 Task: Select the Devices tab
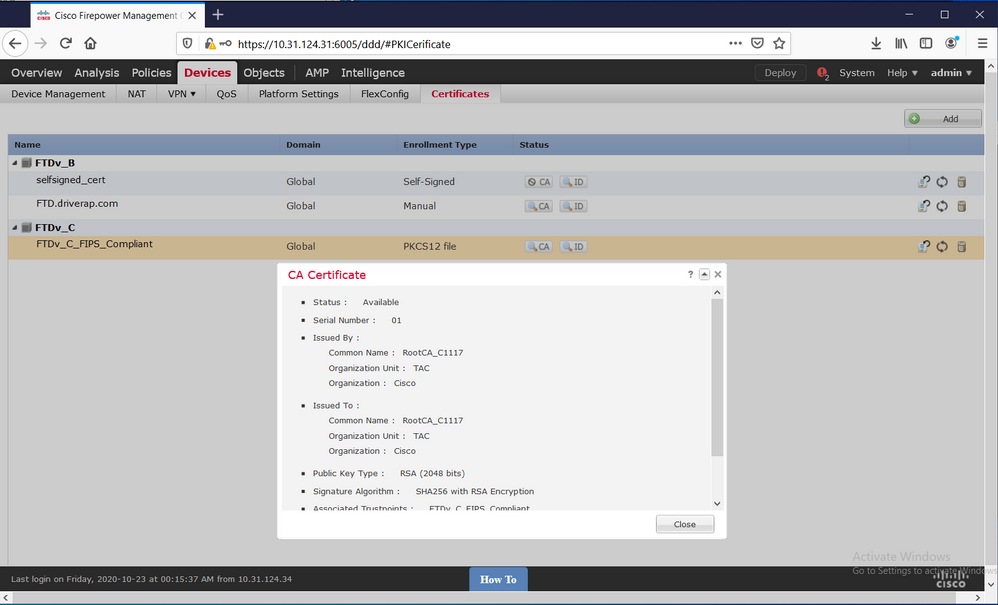(207, 73)
